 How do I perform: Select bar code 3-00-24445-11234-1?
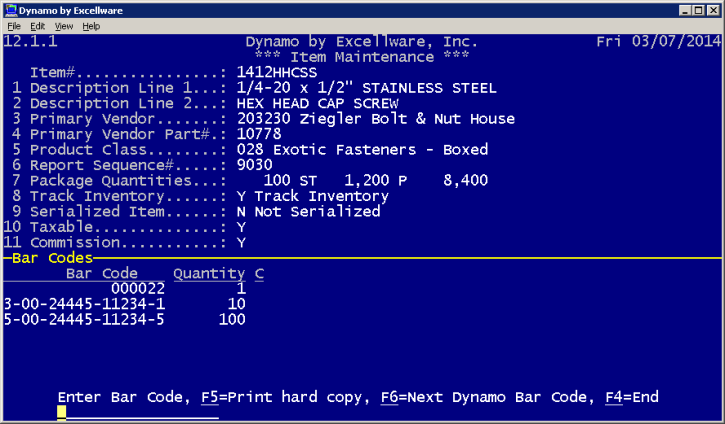[x=84, y=304]
